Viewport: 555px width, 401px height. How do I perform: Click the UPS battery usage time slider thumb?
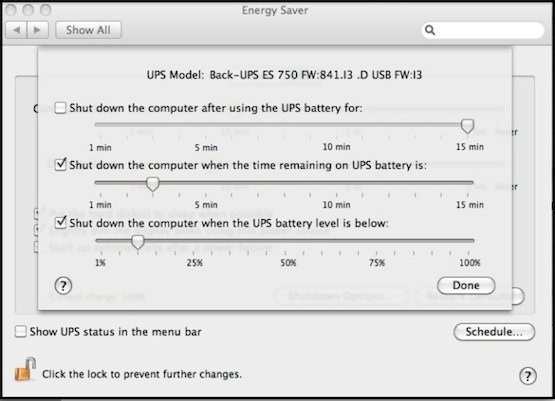tap(467, 126)
